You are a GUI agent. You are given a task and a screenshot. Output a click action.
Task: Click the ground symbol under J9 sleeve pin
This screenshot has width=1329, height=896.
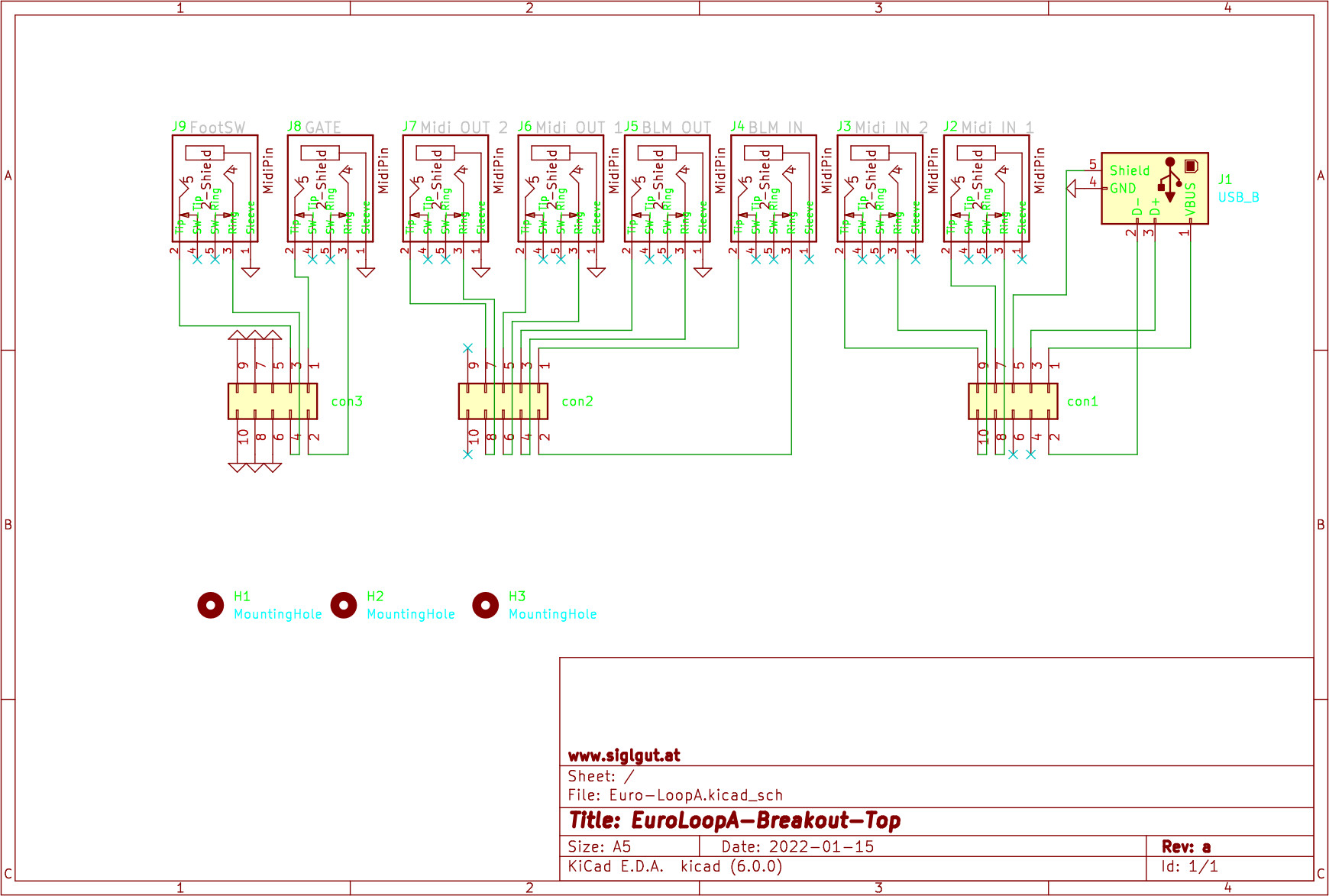point(251,271)
